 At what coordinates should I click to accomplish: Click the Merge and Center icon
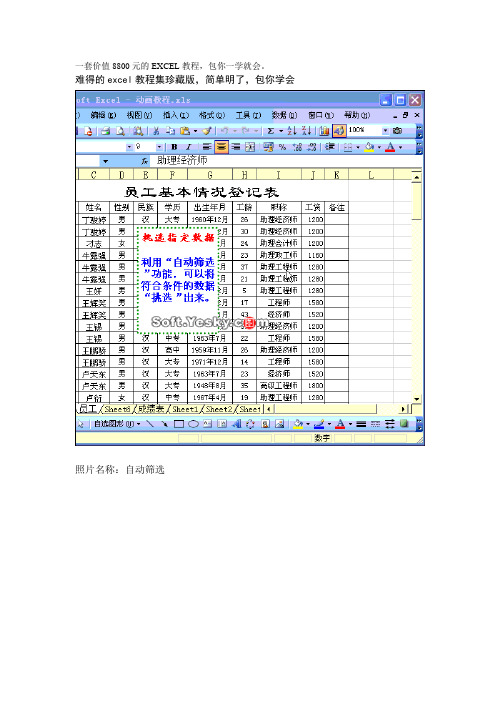pos(250,147)
